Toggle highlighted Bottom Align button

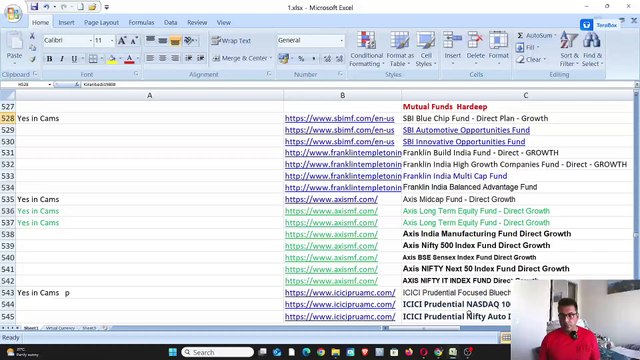coord(175,40)
